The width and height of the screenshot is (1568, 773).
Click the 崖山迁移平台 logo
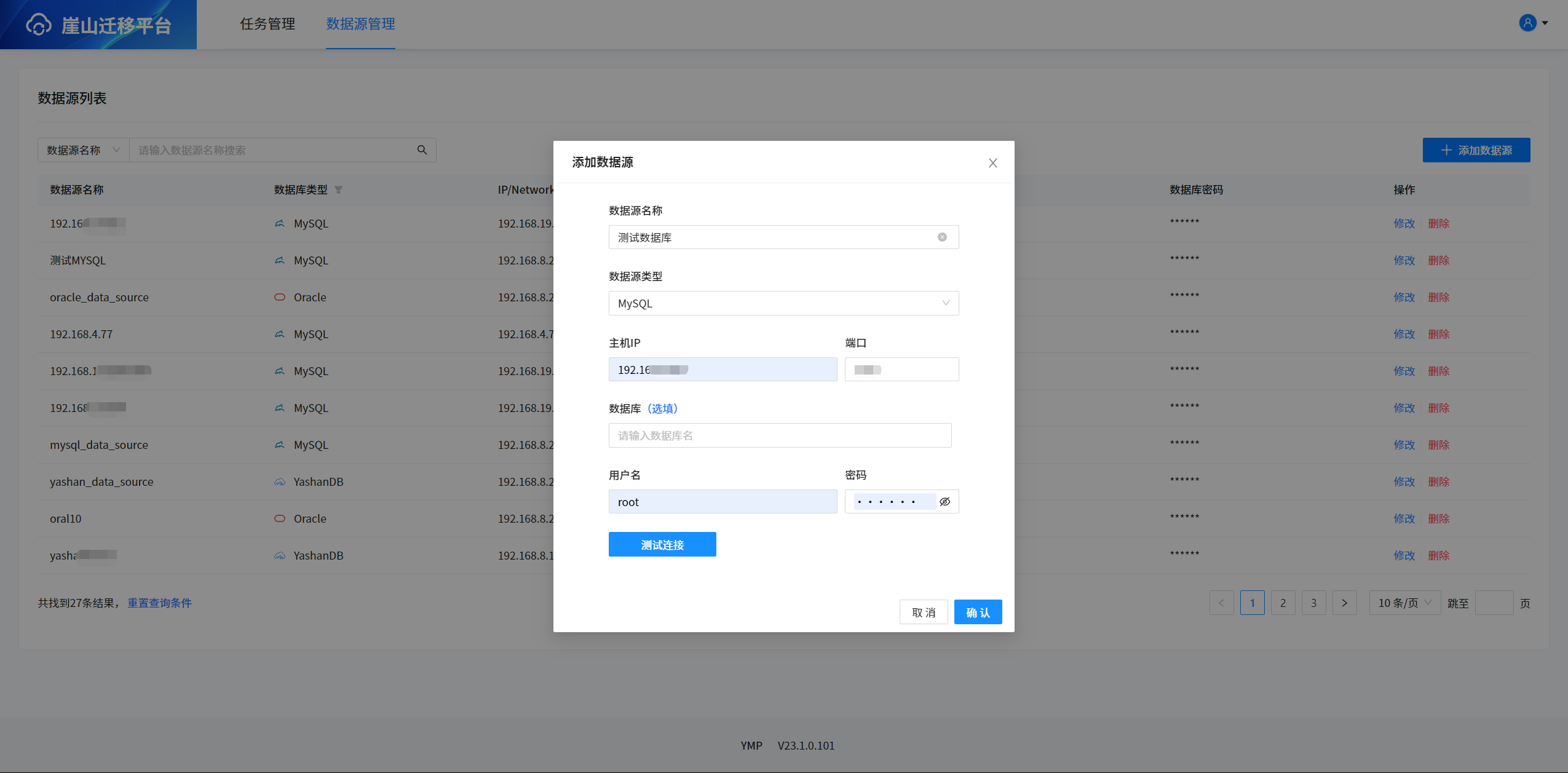tap(98, 25)
